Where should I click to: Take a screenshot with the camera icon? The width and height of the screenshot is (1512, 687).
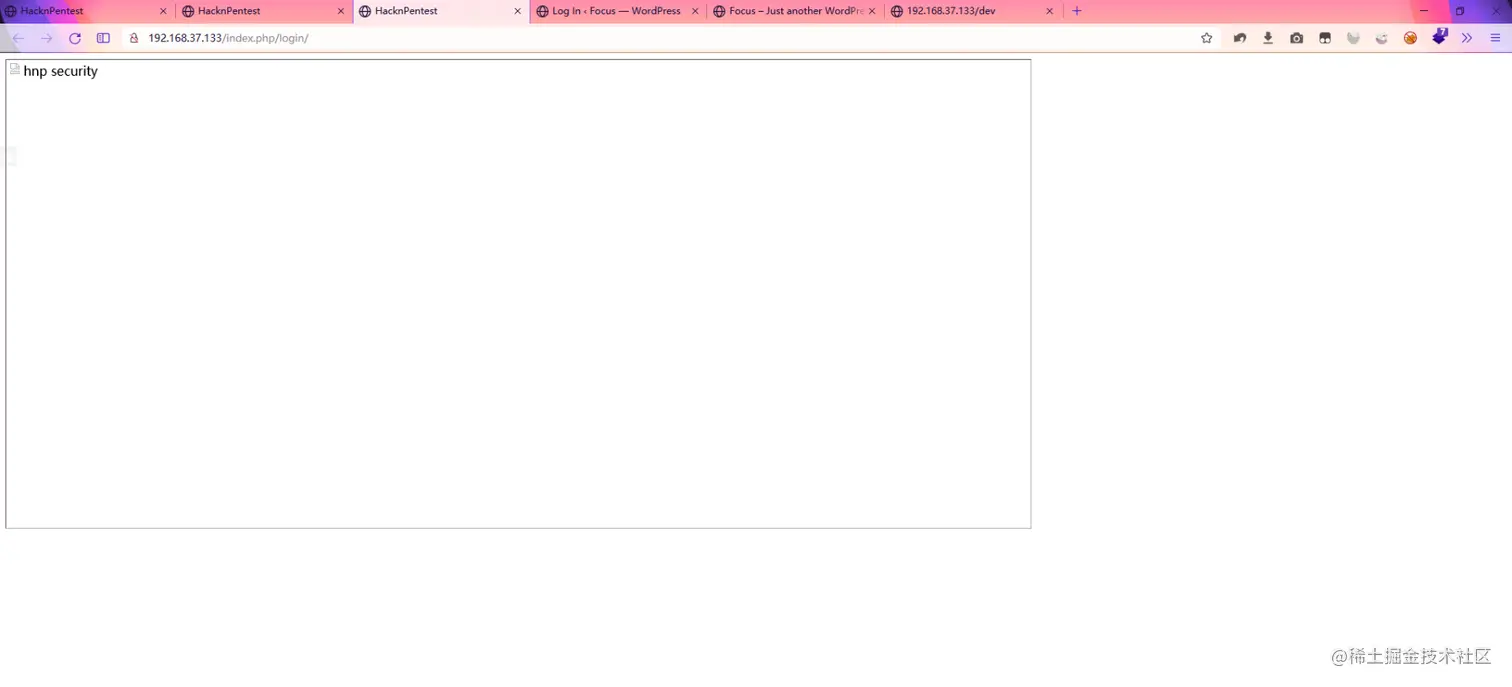(x=1296, y=38)
